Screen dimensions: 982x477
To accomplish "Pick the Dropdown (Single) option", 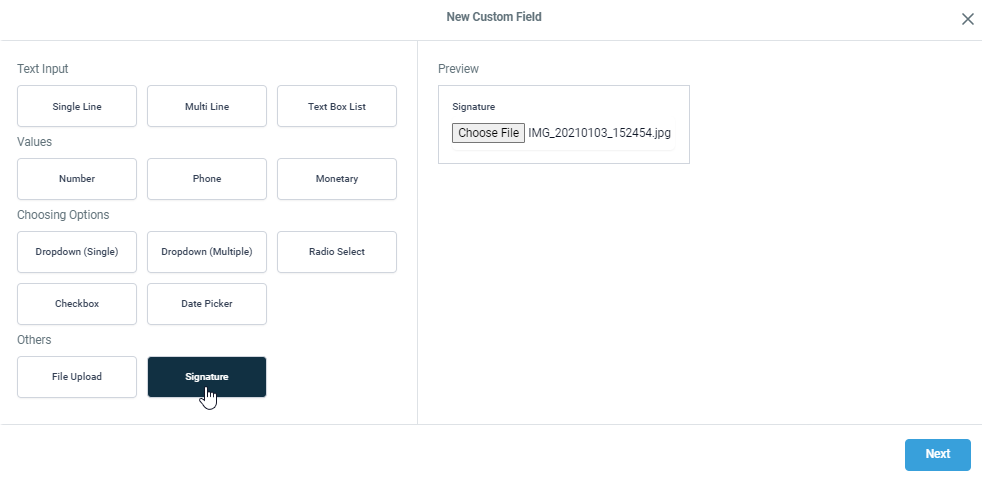I will tap(77, 252).
